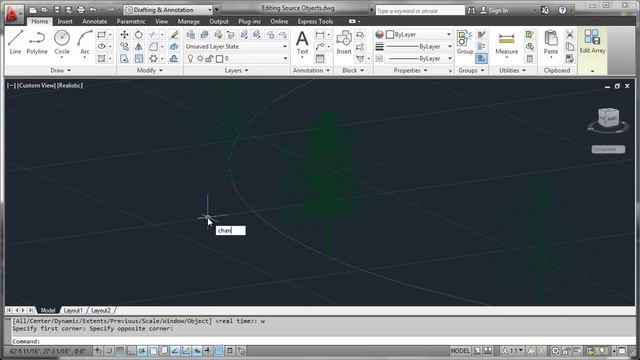This screenshot has height=360, width=640.
Task: Select the Rectangle tool in Draw panel
Action: (101, 35)
